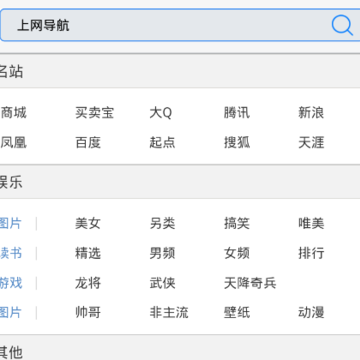The height and width of the screenshot is (360, 360).
Task: Open the 非主流 link
Action: pyautogui.click(x=169, y=313)
